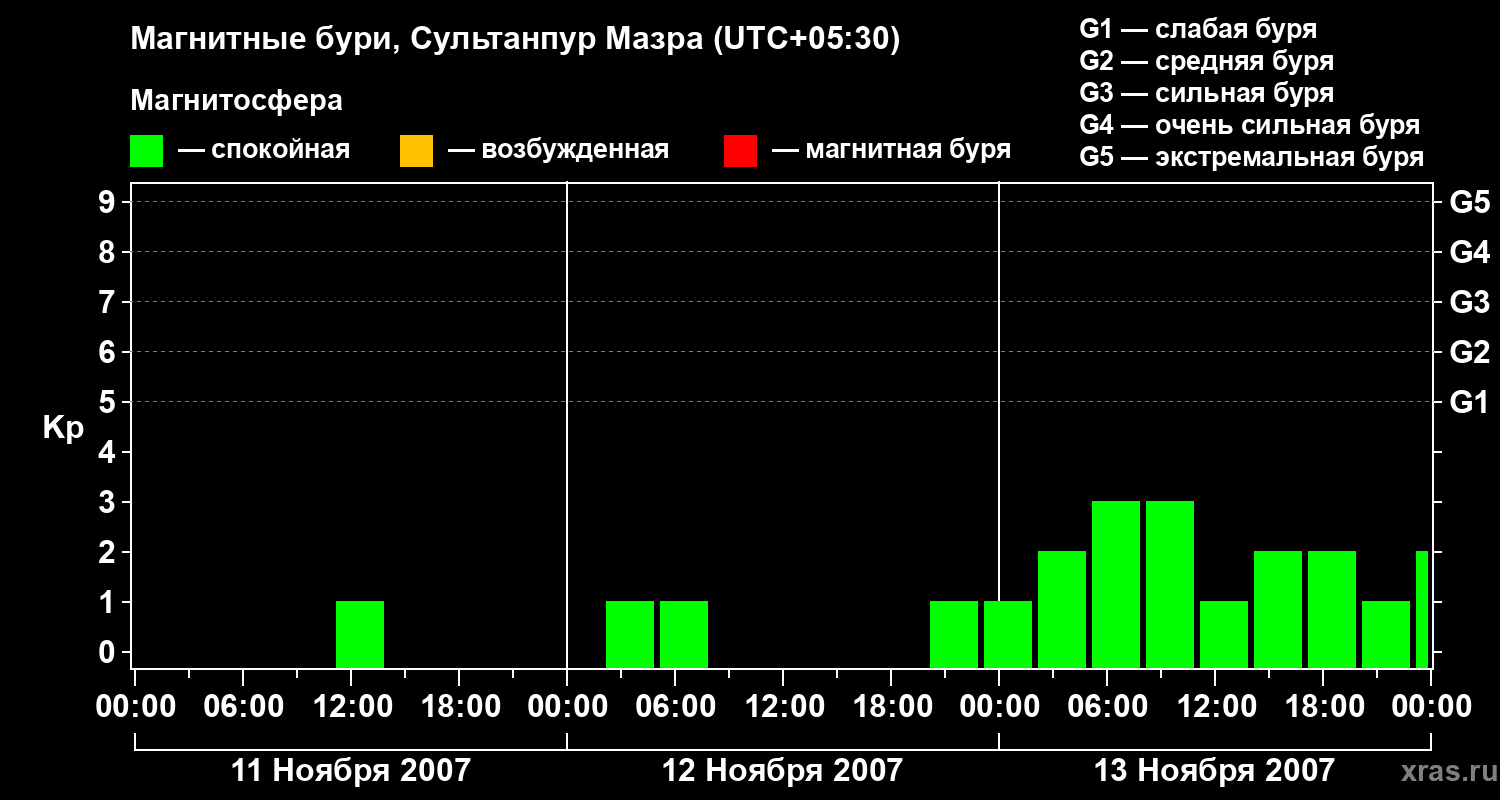Click the Kp 1 bar before midnight on 12 November
This screenshot has width=1500, height=800.
(954, 634)
